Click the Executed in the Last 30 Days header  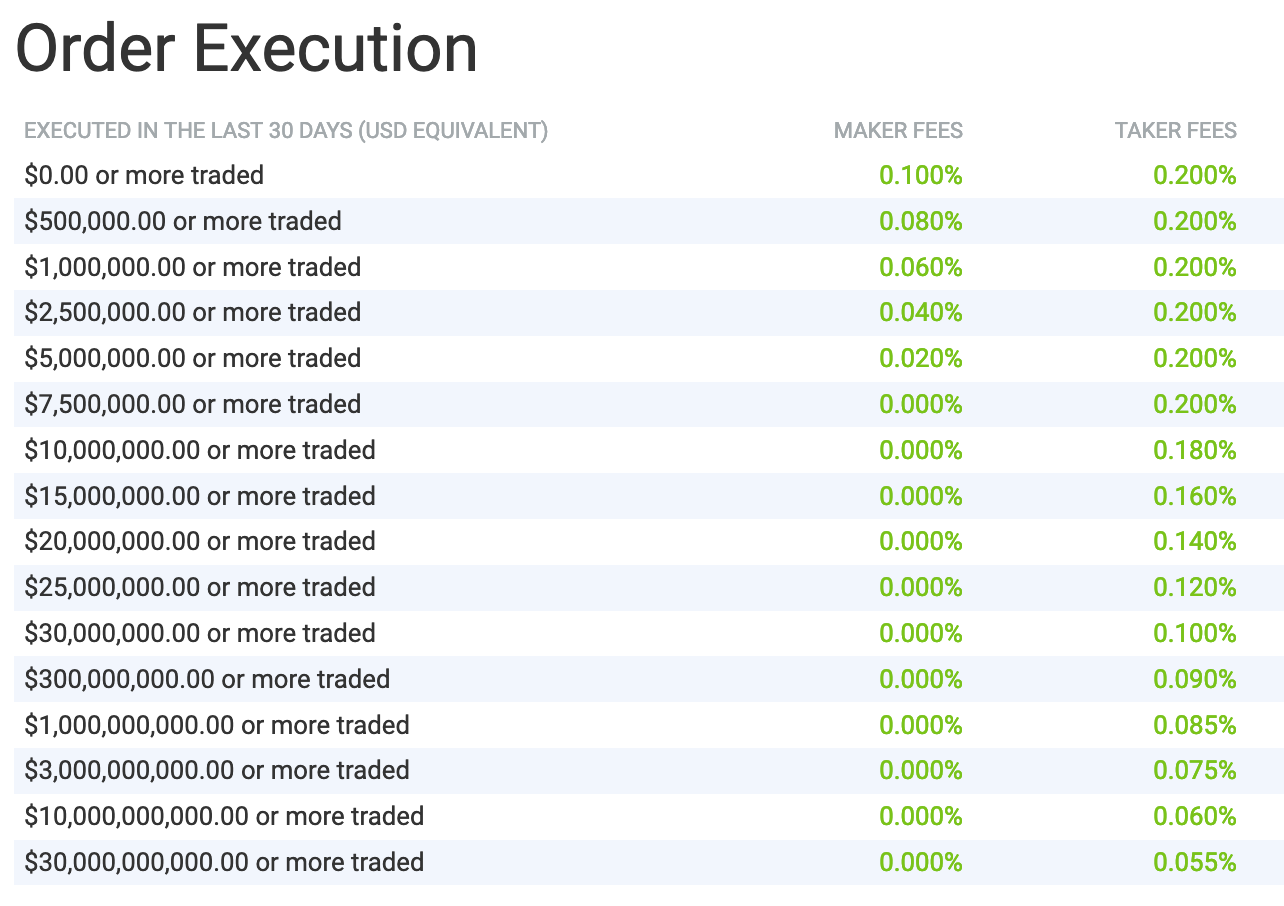(x=286, y=130)
